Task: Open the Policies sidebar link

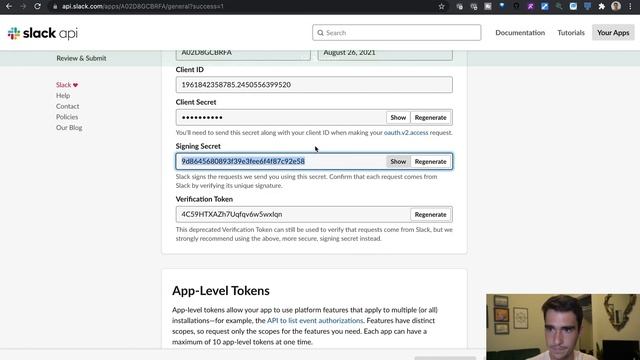Action: pyautogui.click(x=67, y=117)
